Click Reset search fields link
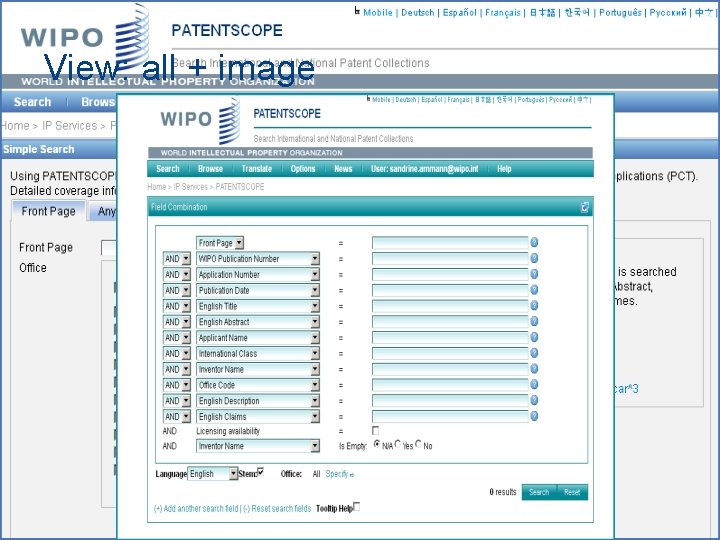 coord(277,509)
